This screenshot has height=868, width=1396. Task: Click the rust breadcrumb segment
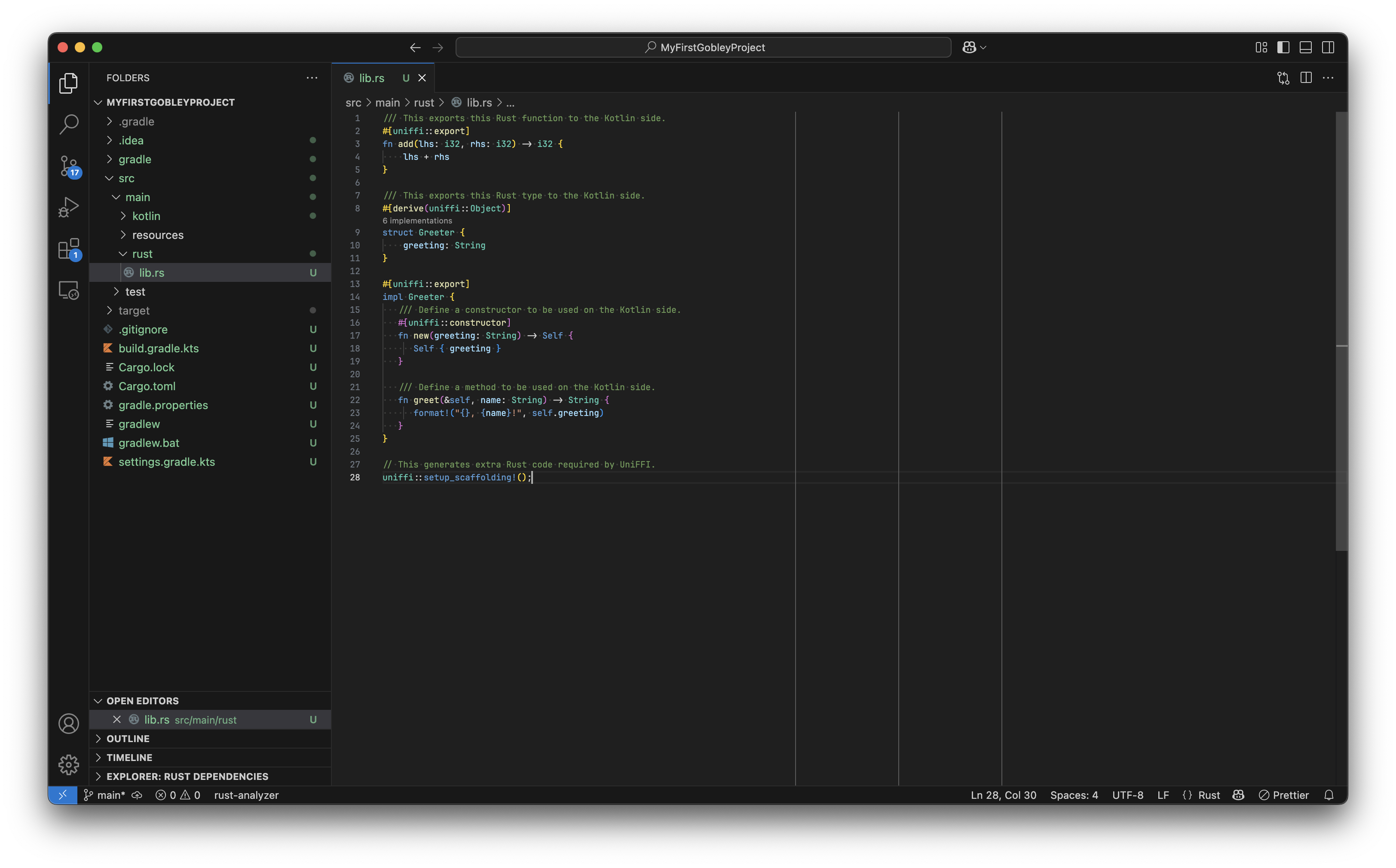tap(424, 103)
